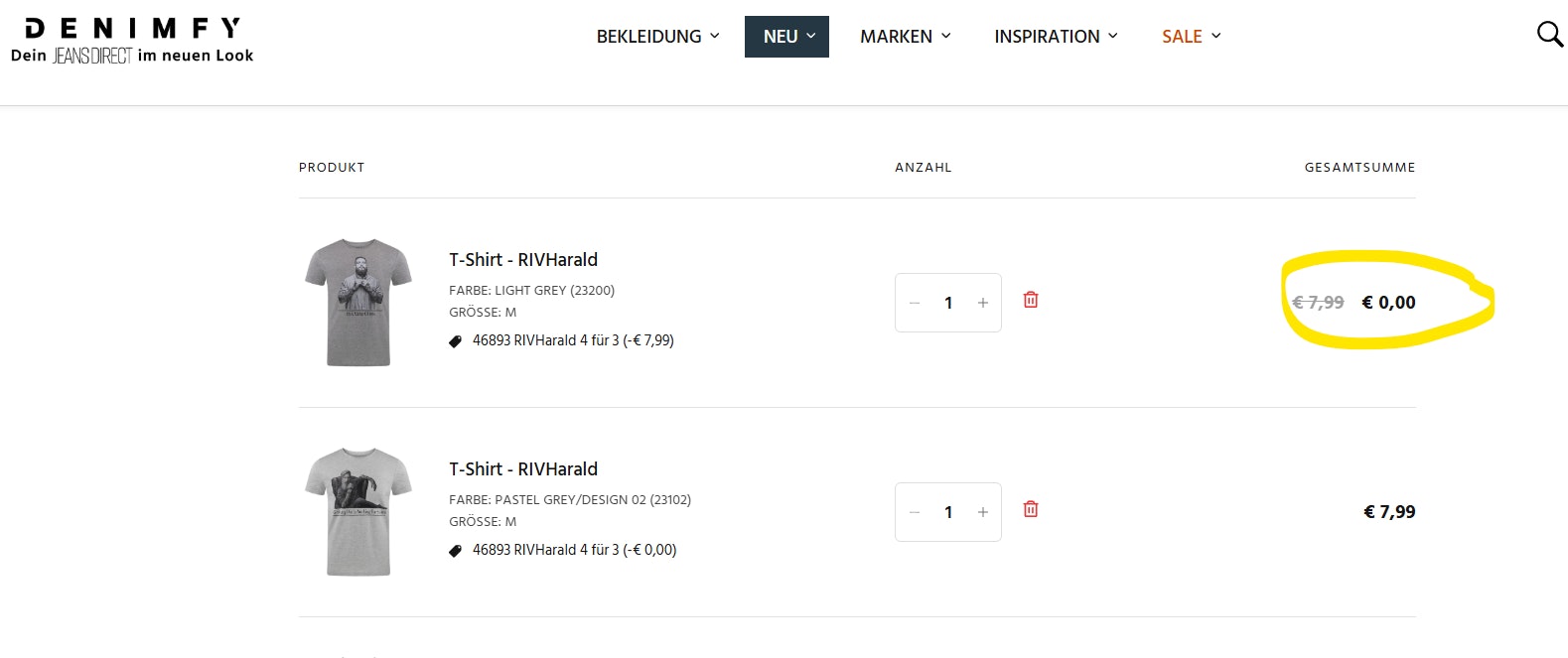Open the SALE menu
The width and height of the screenshot is (1568, 658).
(x=1191, y=37)
